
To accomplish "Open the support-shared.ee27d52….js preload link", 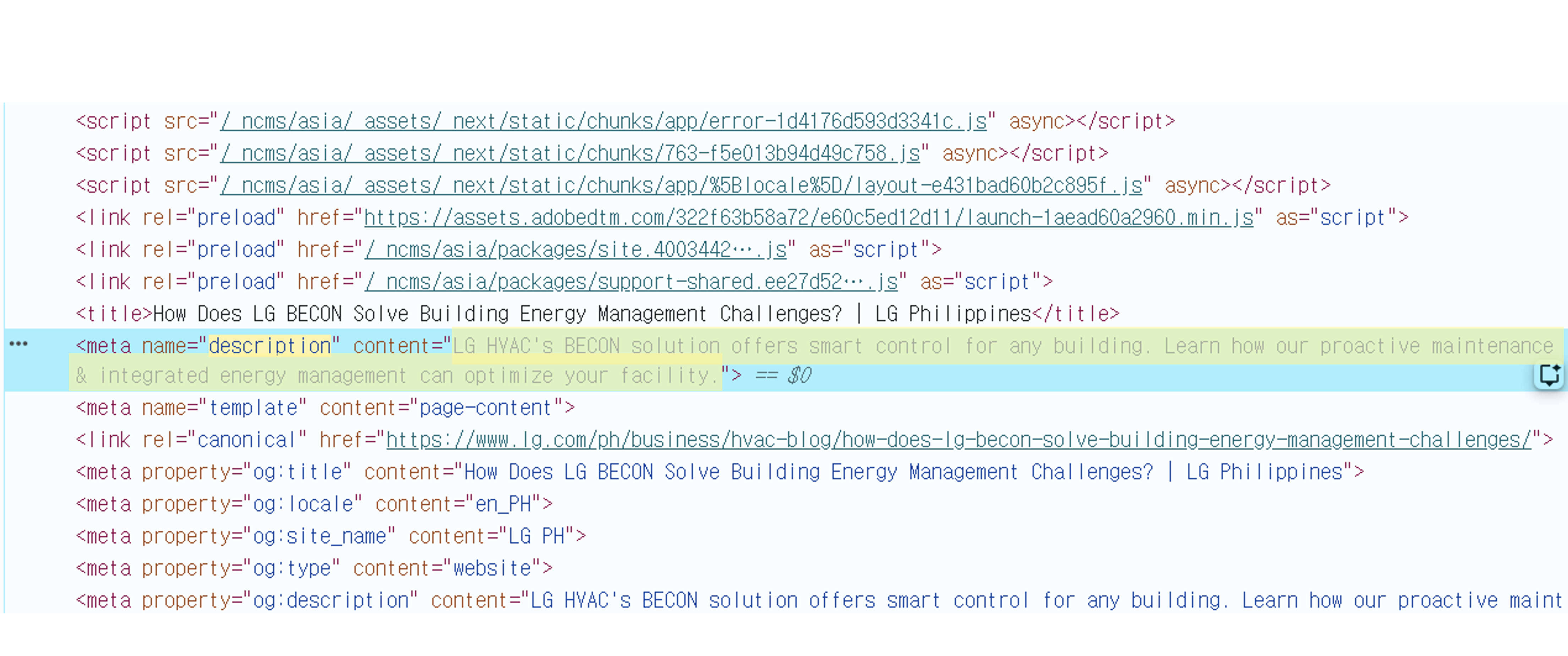I will (630, 282).
